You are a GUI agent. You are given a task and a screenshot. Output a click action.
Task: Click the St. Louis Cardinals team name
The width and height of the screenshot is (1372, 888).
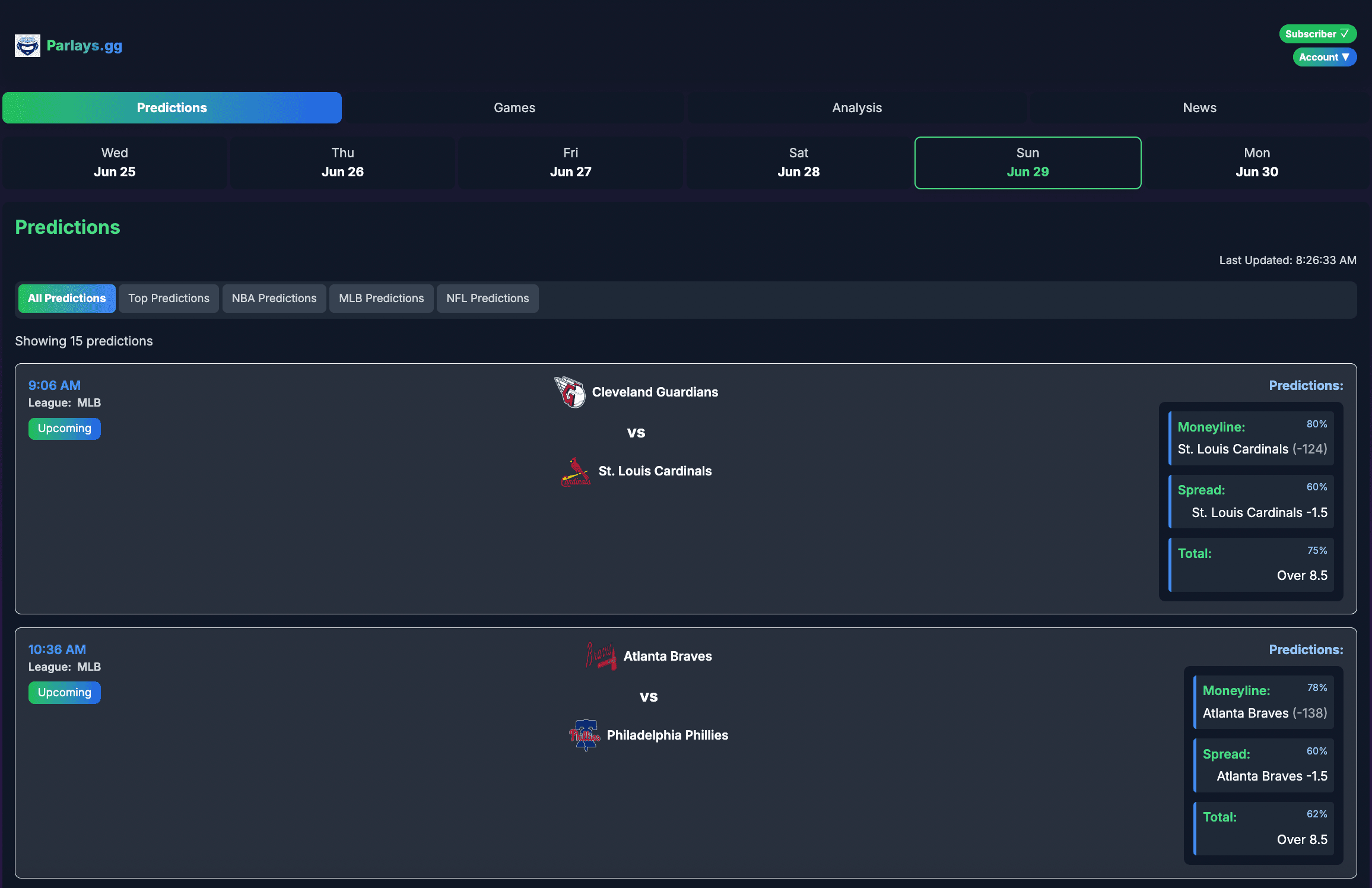coord(655,471)
